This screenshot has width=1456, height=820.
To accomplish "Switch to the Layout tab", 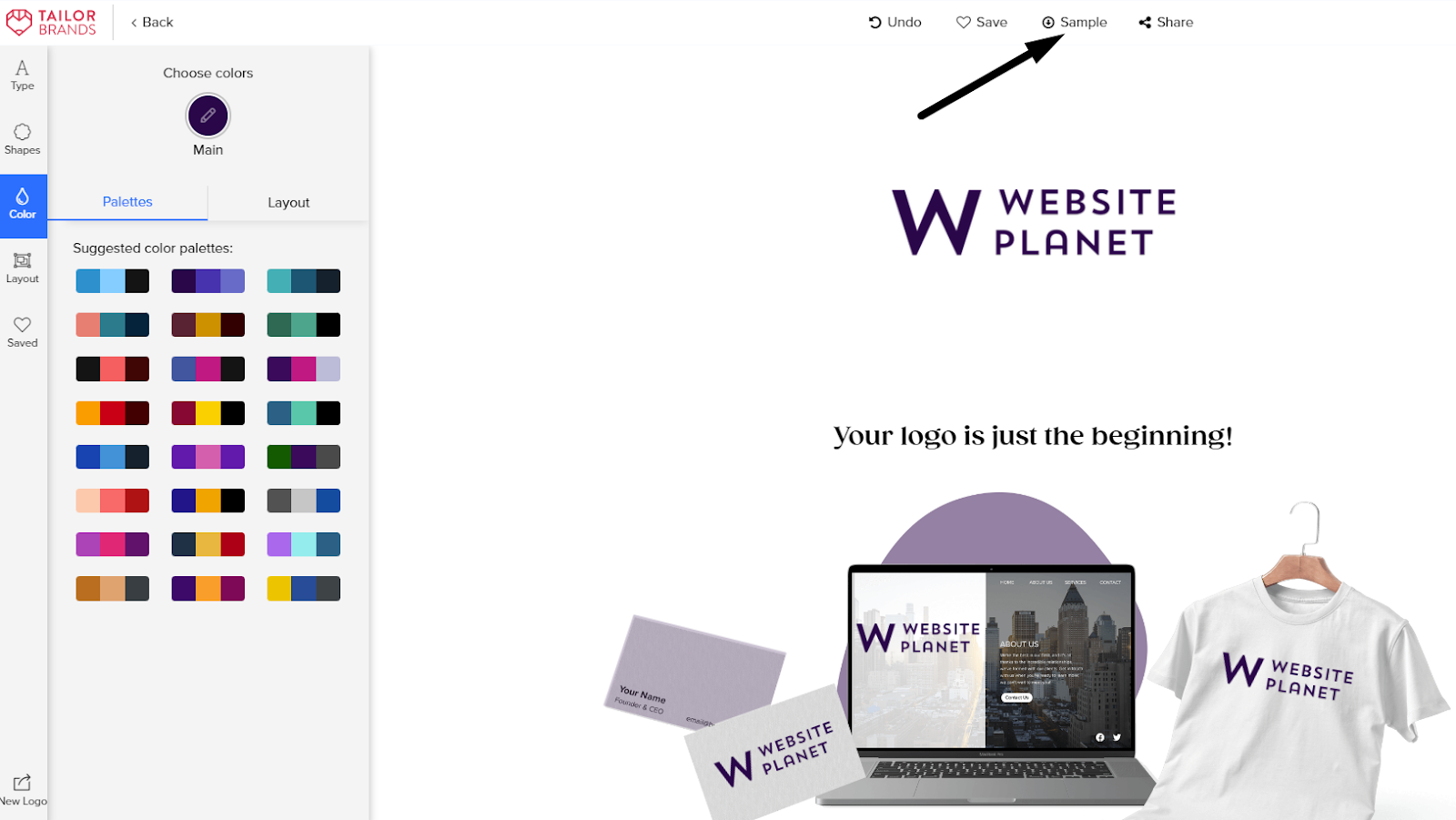I will (288, 202).
